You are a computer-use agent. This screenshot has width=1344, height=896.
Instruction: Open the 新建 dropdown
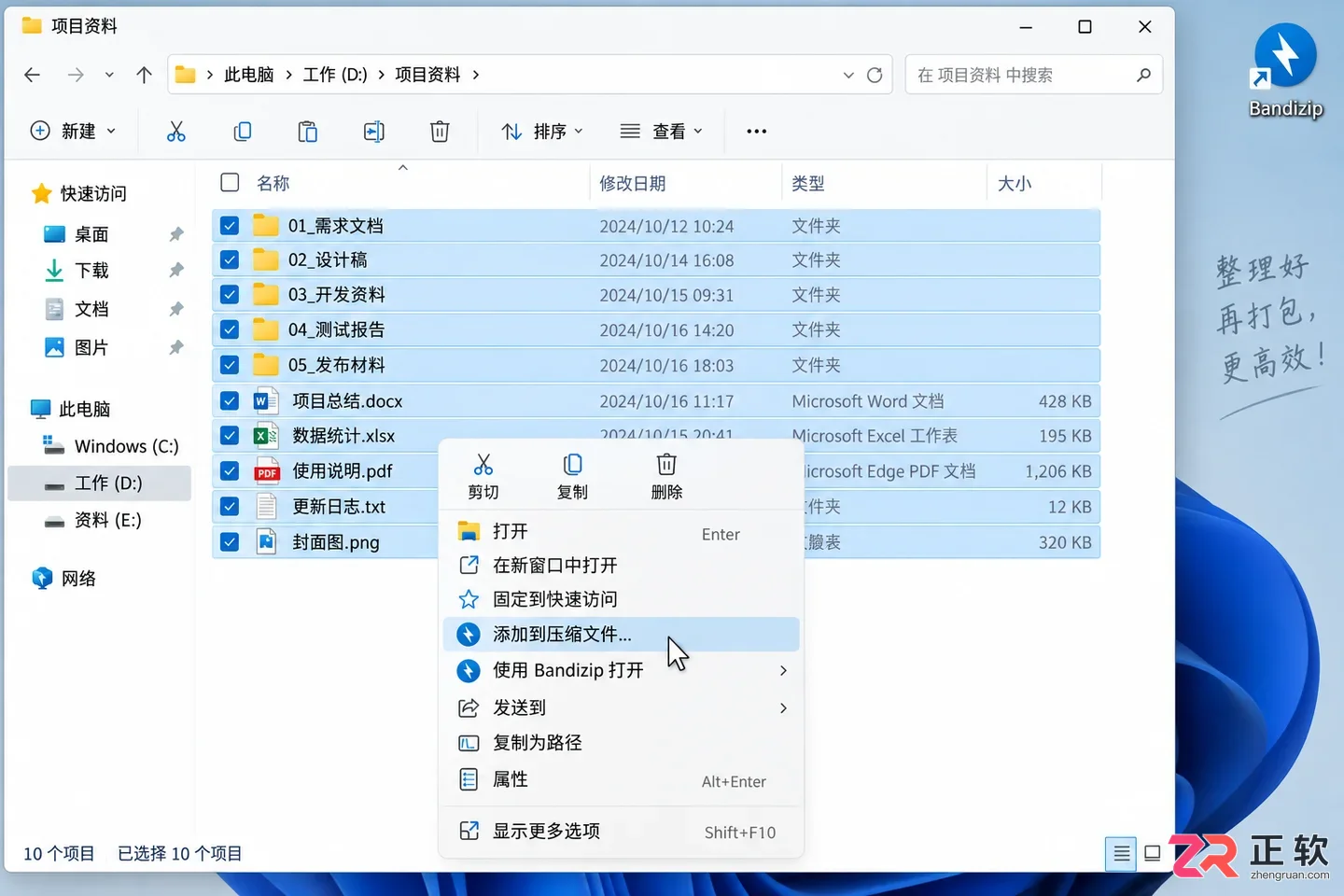pyautogui.click(x=73, y=132)
